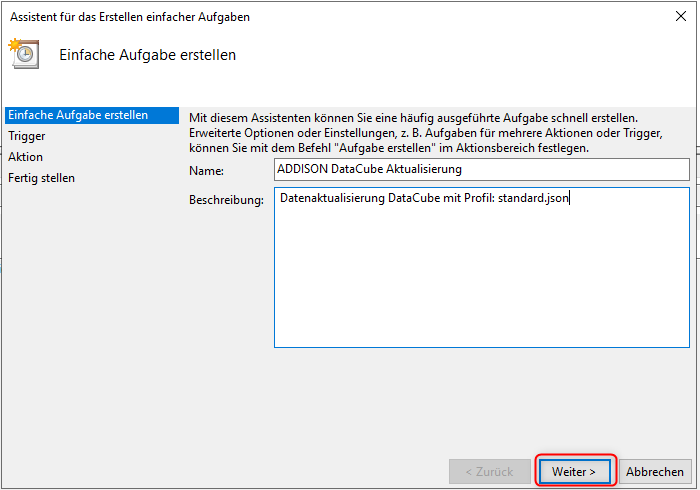
Task: Select the Trigger step in sidebar
Action: (27, 136)
